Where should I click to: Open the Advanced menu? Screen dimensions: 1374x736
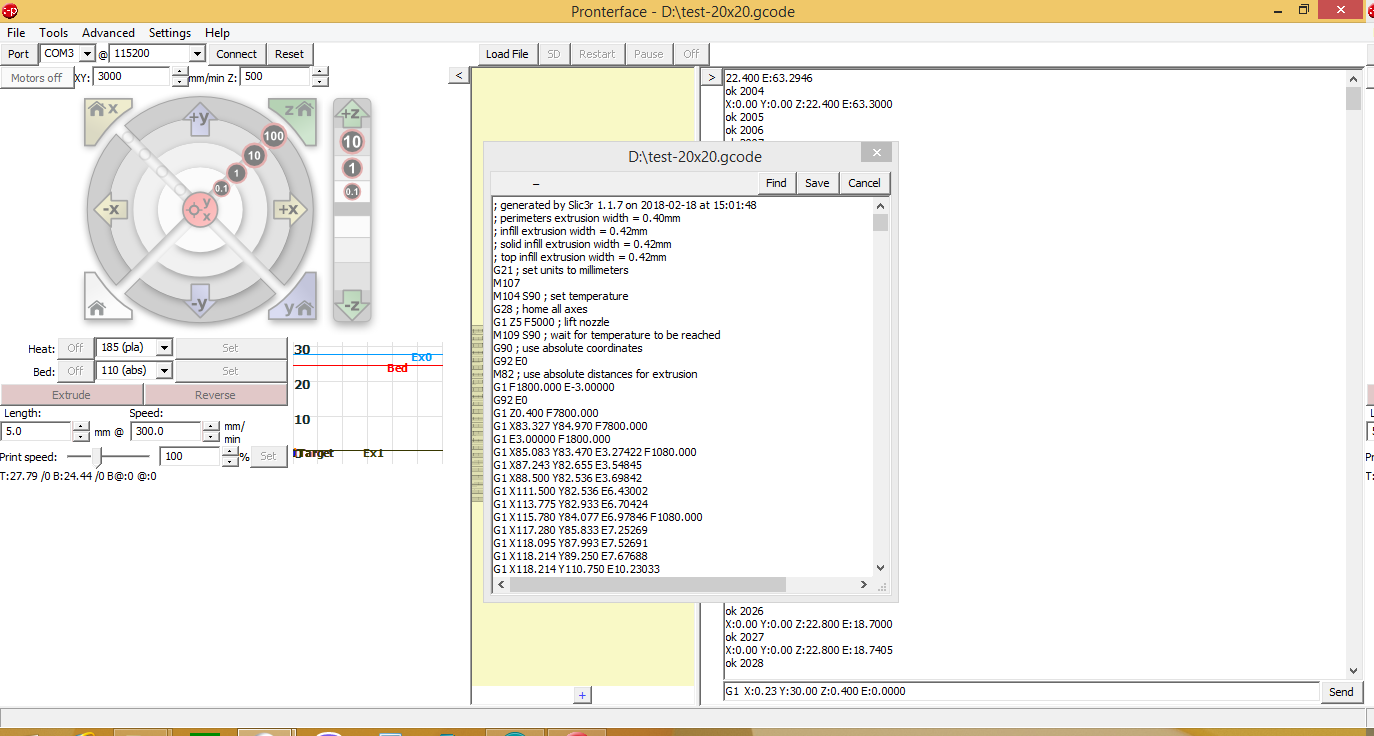click(108, 33)
